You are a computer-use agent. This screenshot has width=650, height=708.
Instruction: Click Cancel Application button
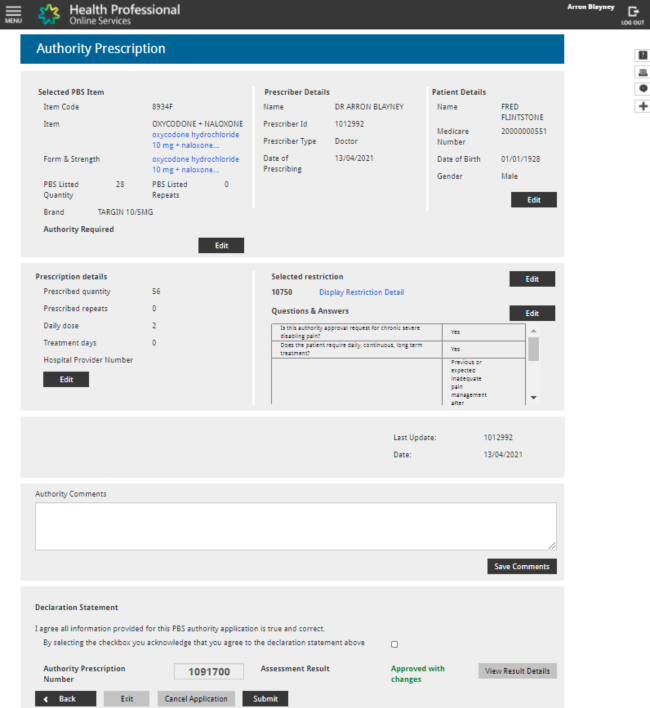point(196,699)
